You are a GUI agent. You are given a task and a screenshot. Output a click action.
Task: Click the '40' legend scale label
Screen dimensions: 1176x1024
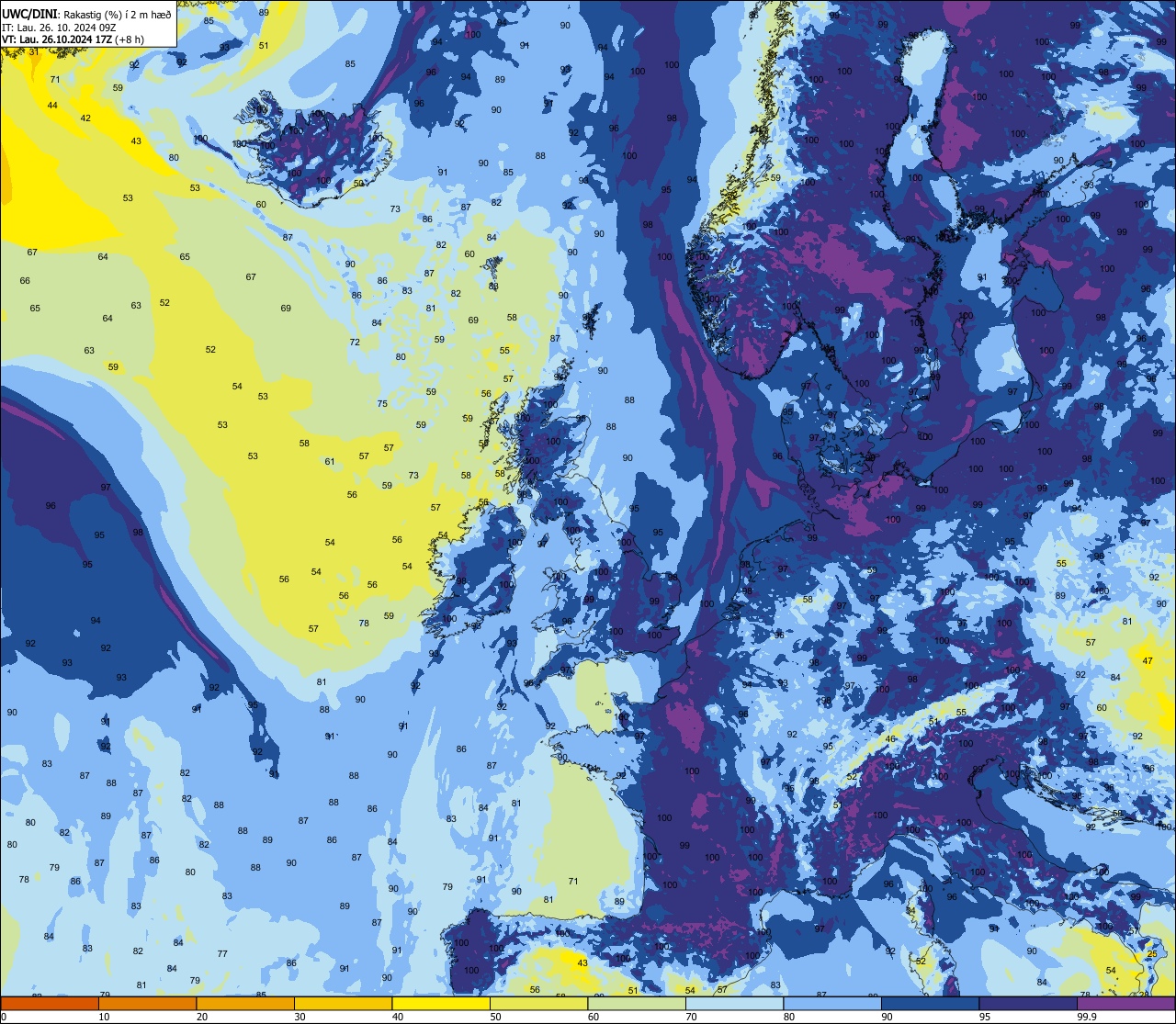point(397,1017)
